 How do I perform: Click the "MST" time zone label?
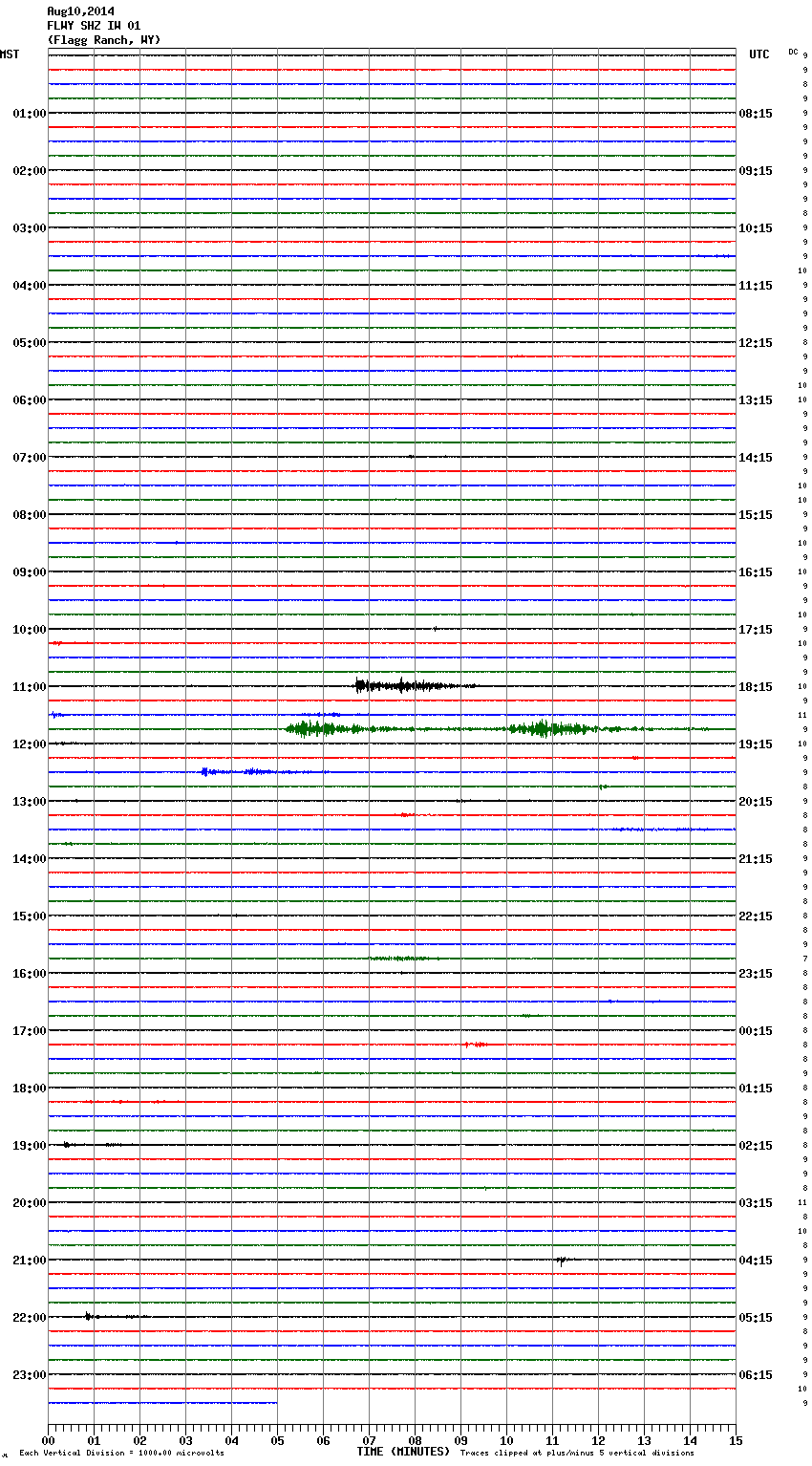[10, 54]
